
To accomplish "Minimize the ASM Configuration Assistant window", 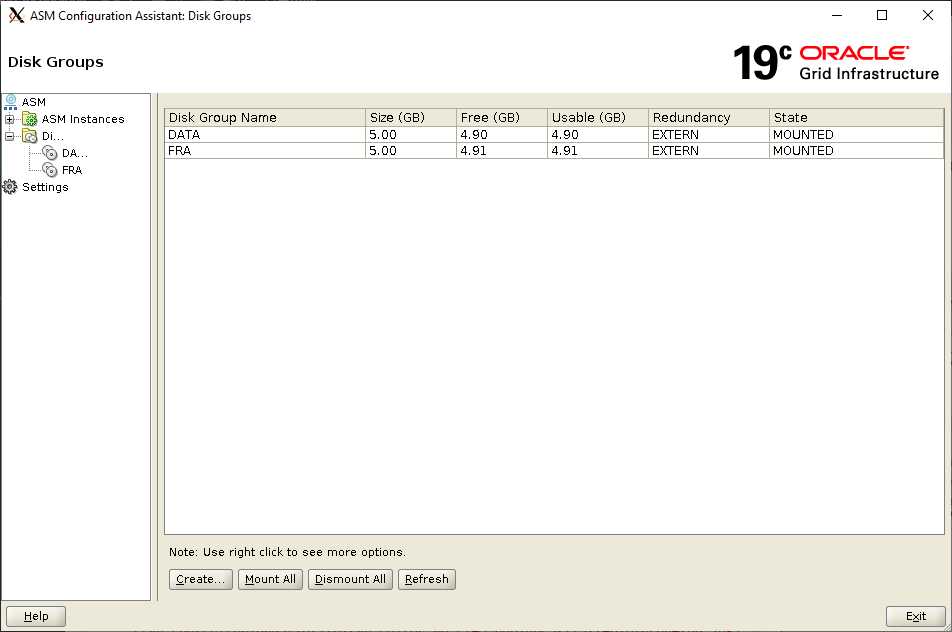I will click(x=837, y=15).
